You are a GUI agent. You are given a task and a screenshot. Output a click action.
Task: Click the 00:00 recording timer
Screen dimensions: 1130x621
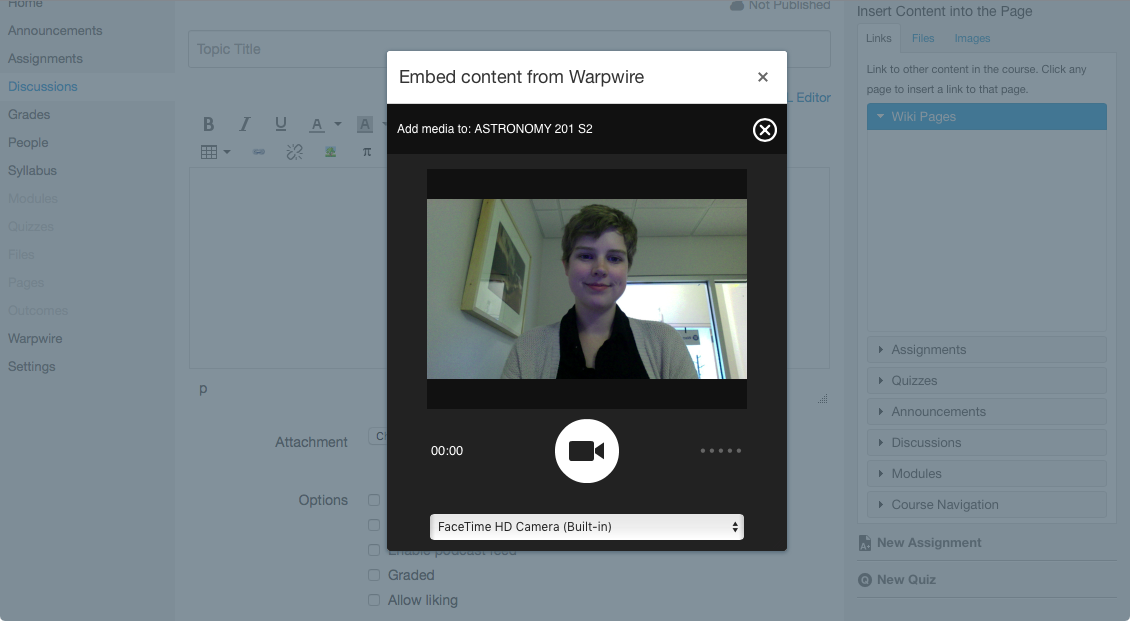click(x=447, y=451)
